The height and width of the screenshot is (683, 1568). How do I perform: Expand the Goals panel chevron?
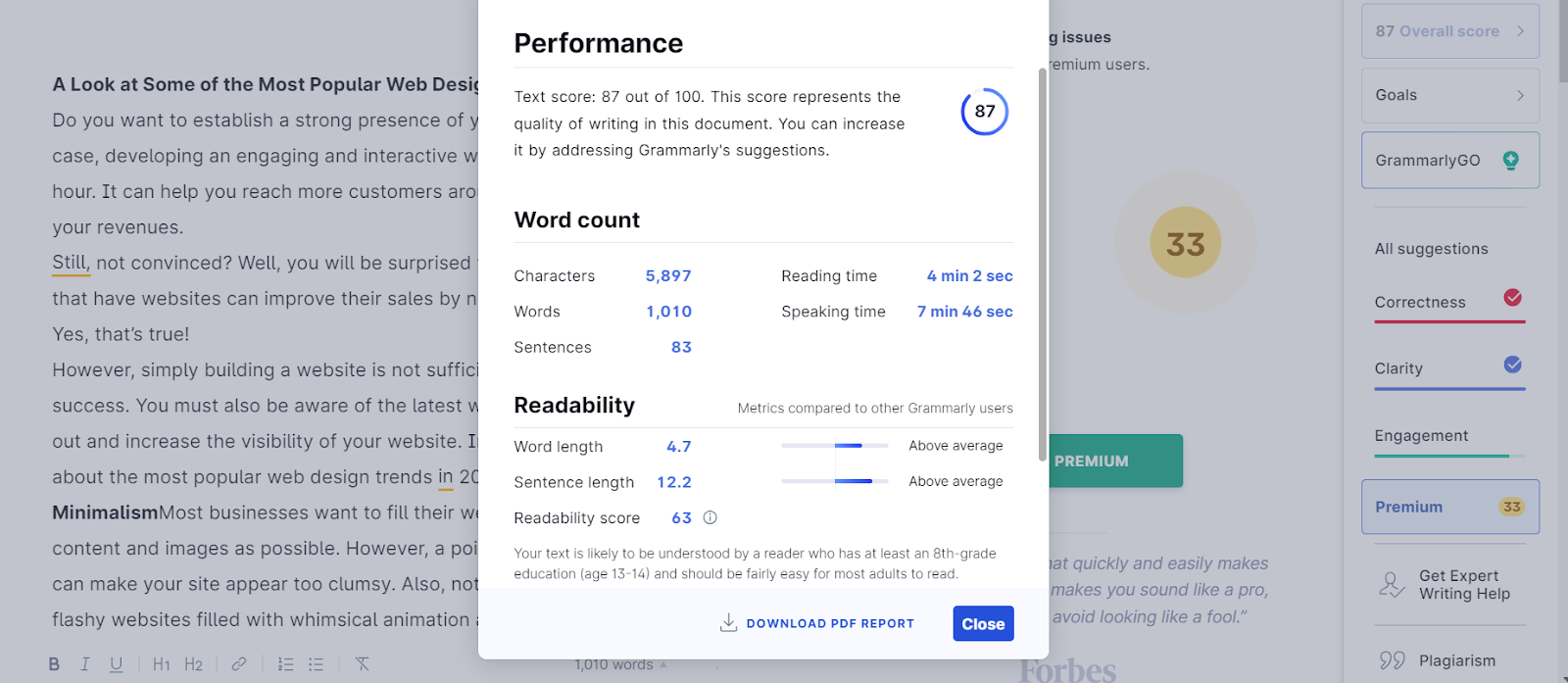tap(1520, 95)
